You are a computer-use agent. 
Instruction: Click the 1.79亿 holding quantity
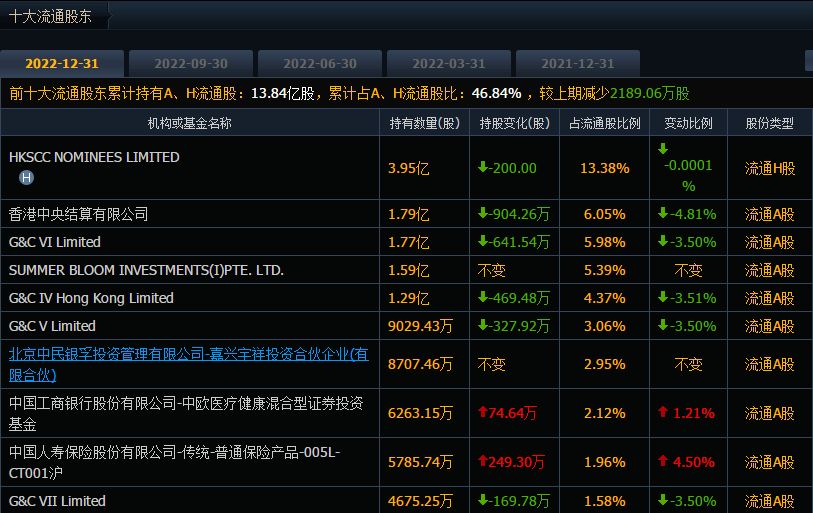[x=409, y=214]
